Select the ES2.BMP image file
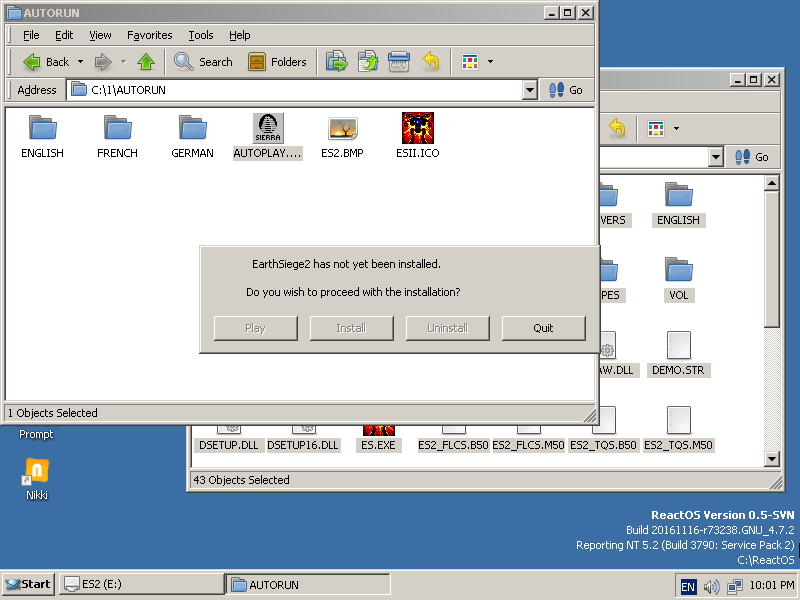Viewport: 800px width, 600px height. [x=342, y=135]
